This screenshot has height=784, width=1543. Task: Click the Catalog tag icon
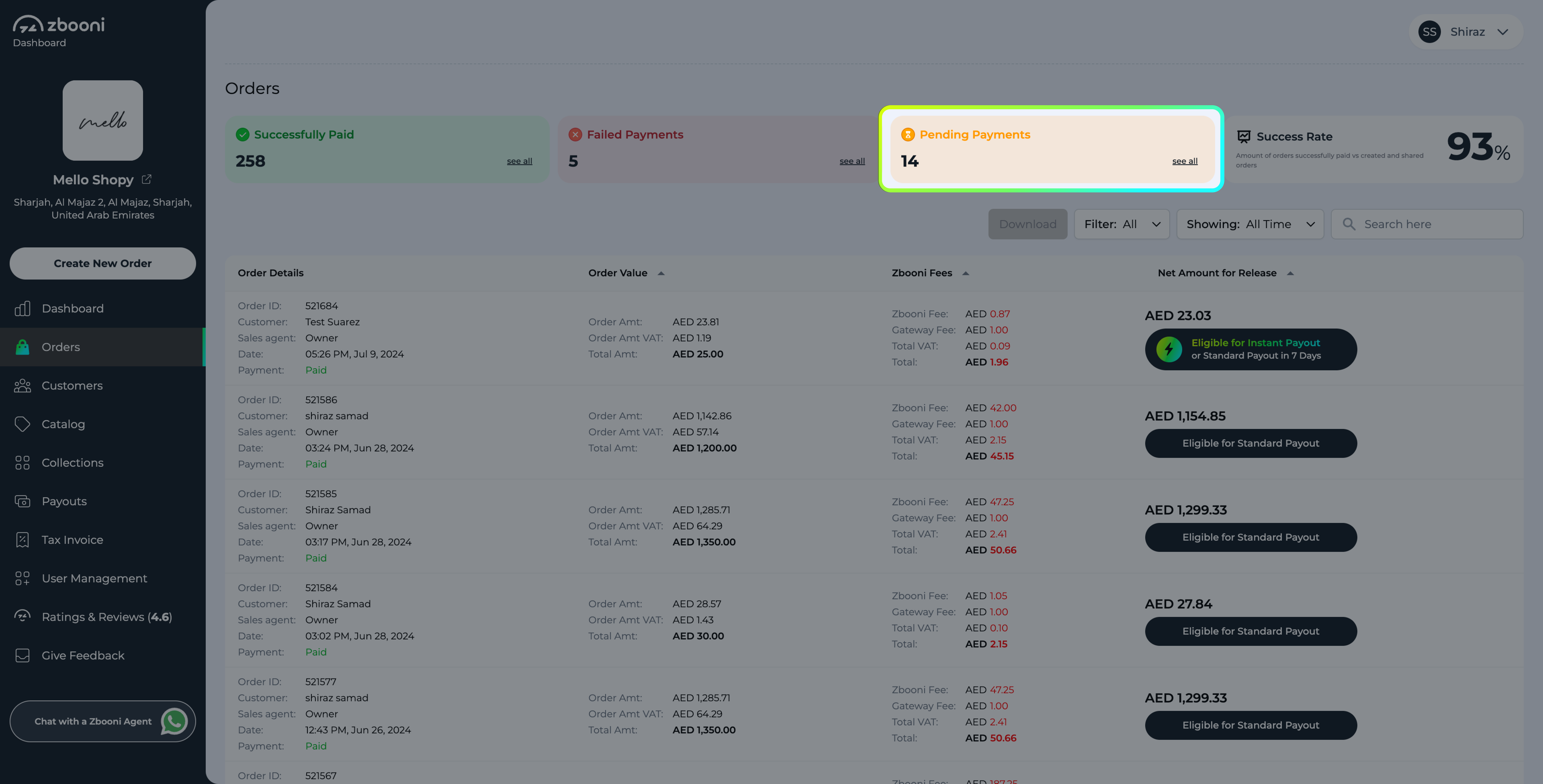pos(22,424)
